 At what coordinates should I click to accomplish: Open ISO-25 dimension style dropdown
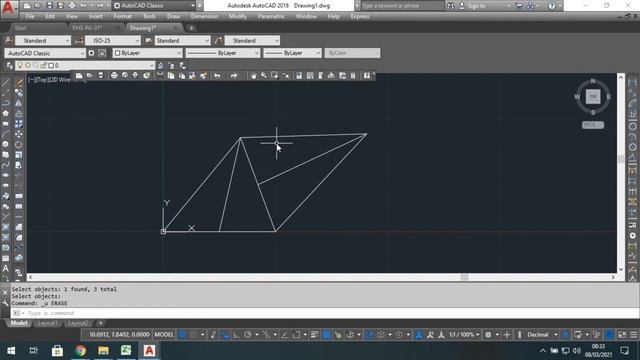pyautogui.click(x=113, y=40)
